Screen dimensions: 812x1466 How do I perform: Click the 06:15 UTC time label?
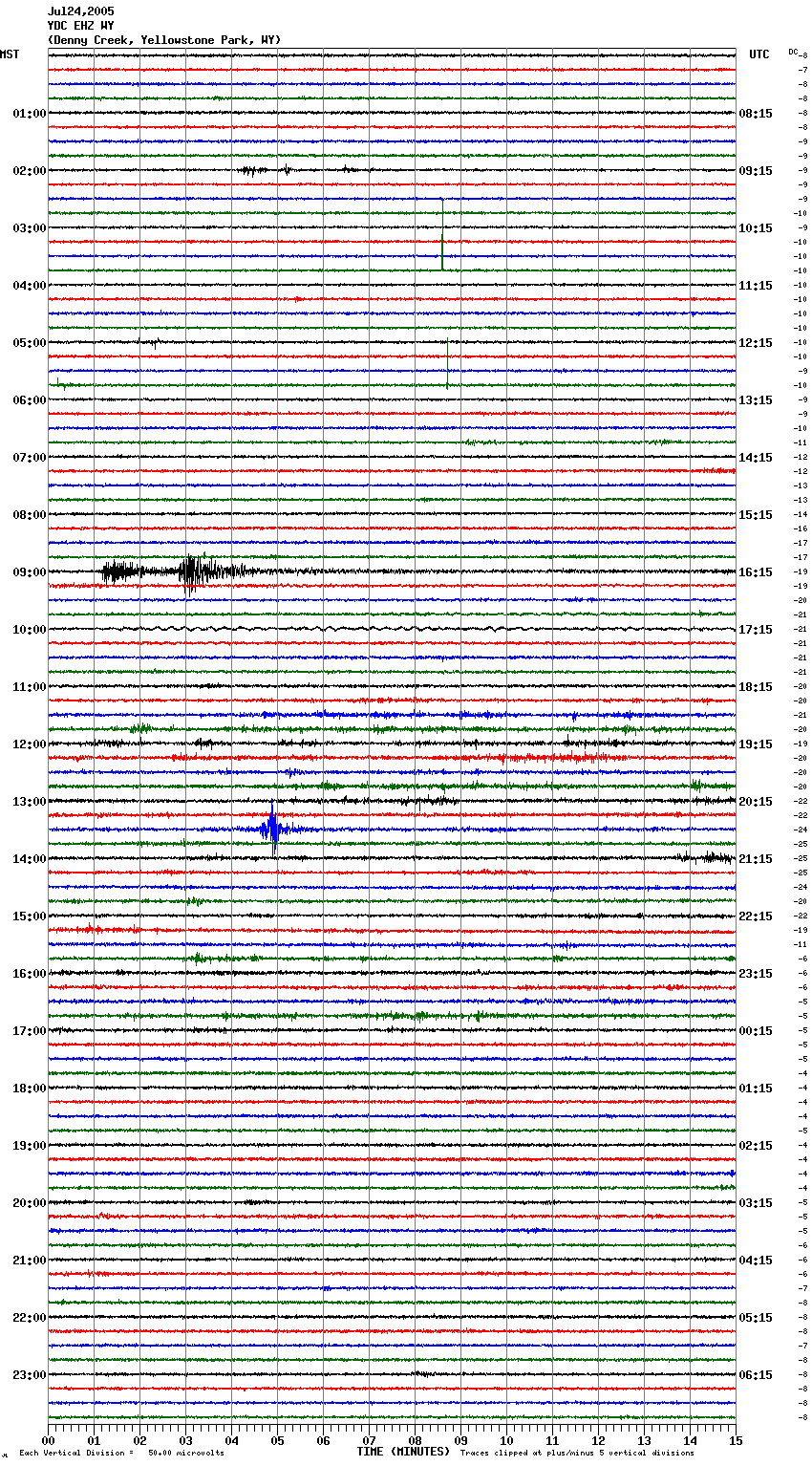click(756, 1375)
